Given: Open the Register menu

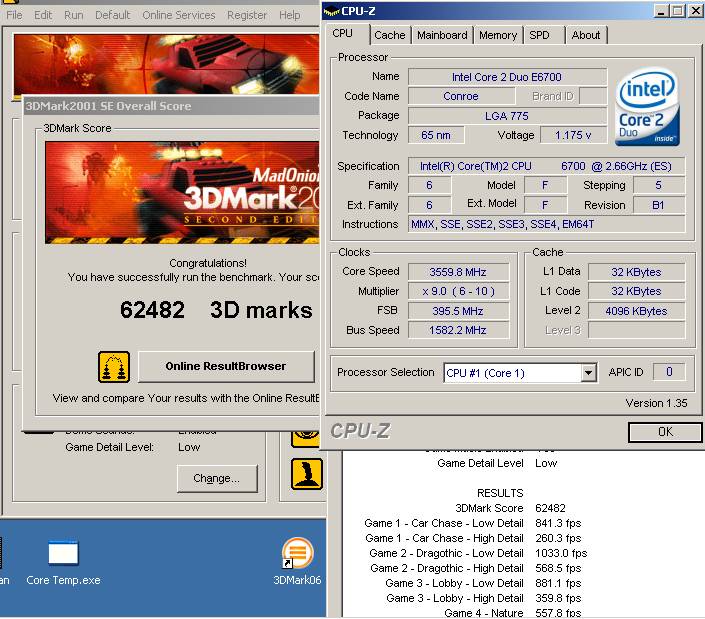Looking at the screenshot, I should click(x=247, y=15).
